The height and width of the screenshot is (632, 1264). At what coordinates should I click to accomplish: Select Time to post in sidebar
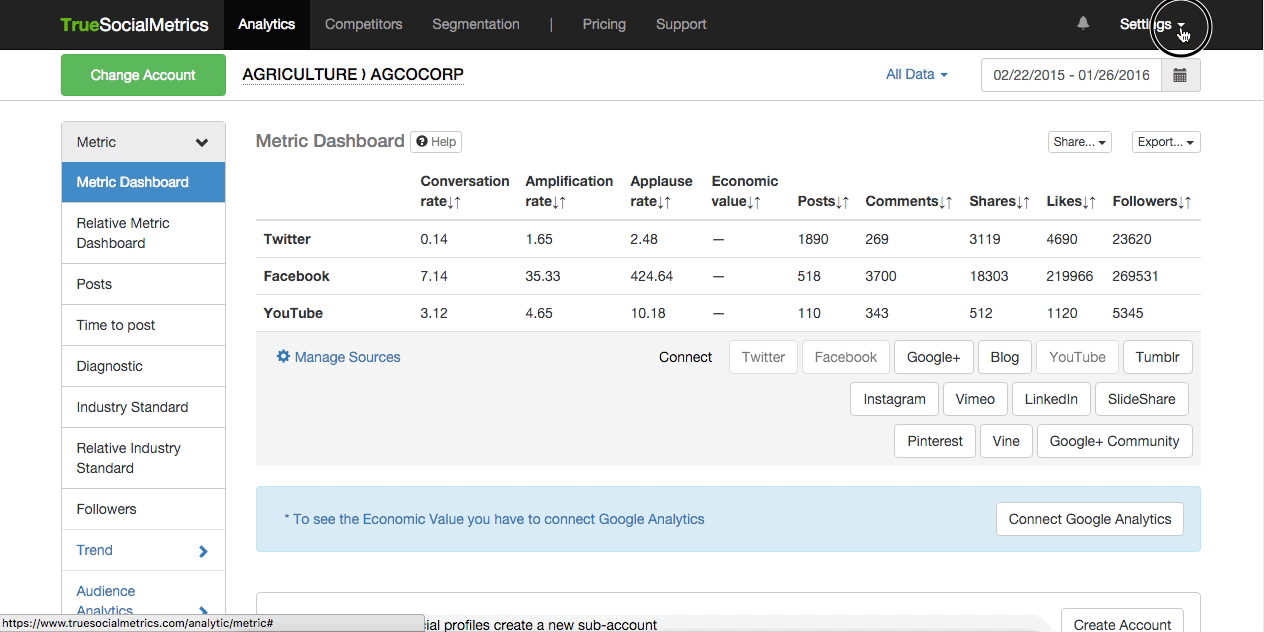tap(116, 325)
